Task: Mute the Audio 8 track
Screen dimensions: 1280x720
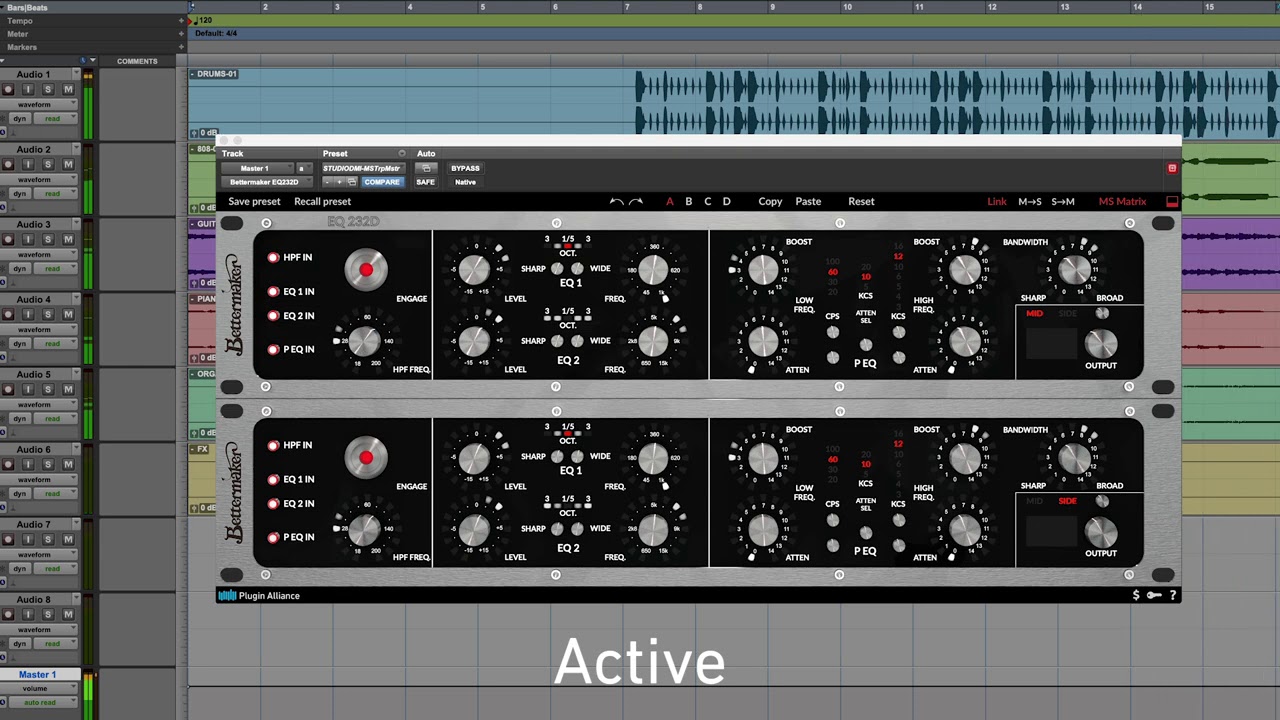Action: tap(68, 614)
